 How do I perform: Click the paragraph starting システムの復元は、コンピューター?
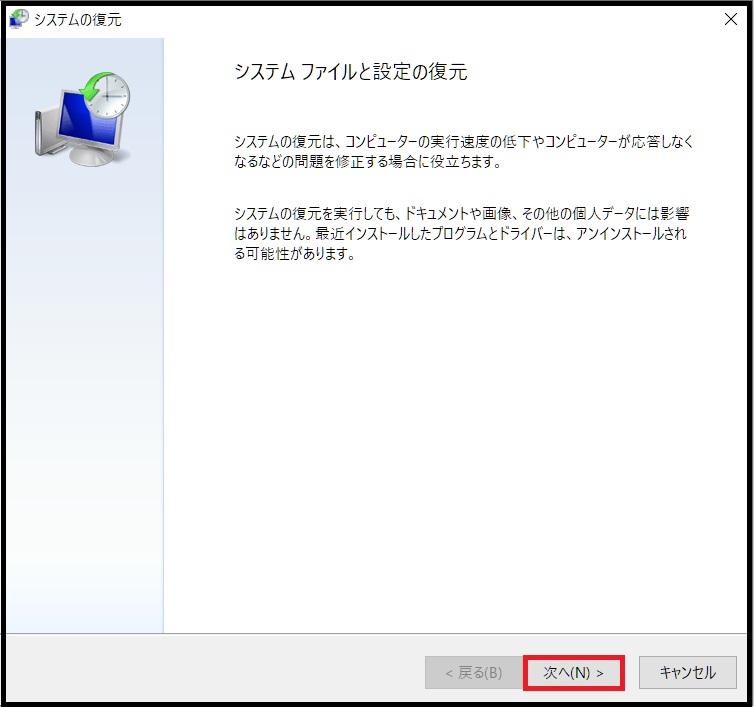pos(464,152)
